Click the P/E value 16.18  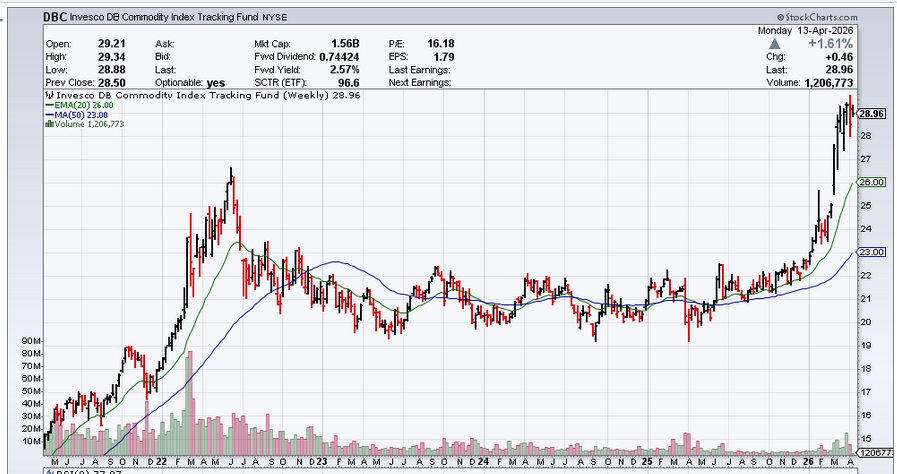[440, 43]
